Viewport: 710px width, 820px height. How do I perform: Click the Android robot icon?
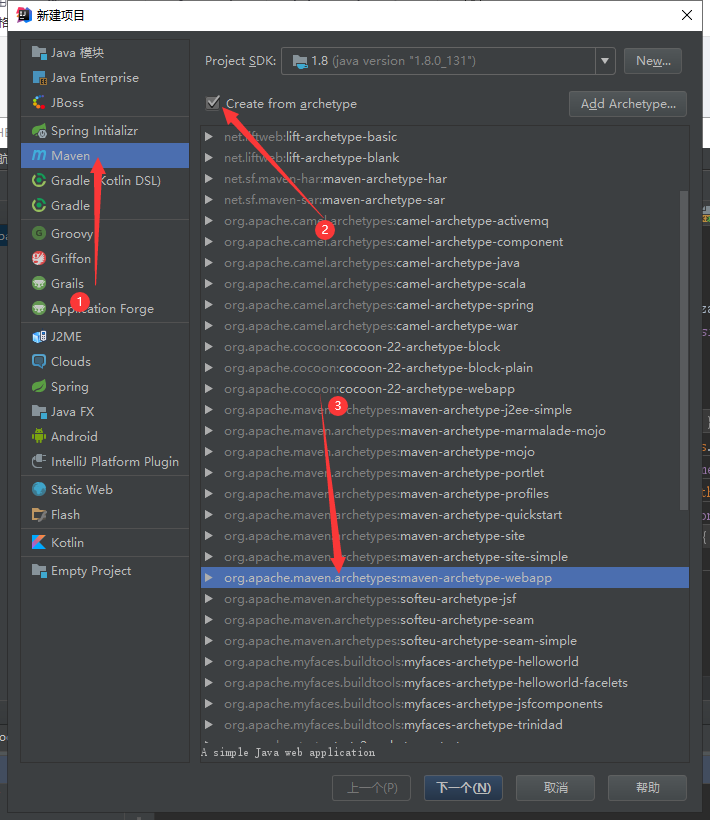[x=39, y=436]
